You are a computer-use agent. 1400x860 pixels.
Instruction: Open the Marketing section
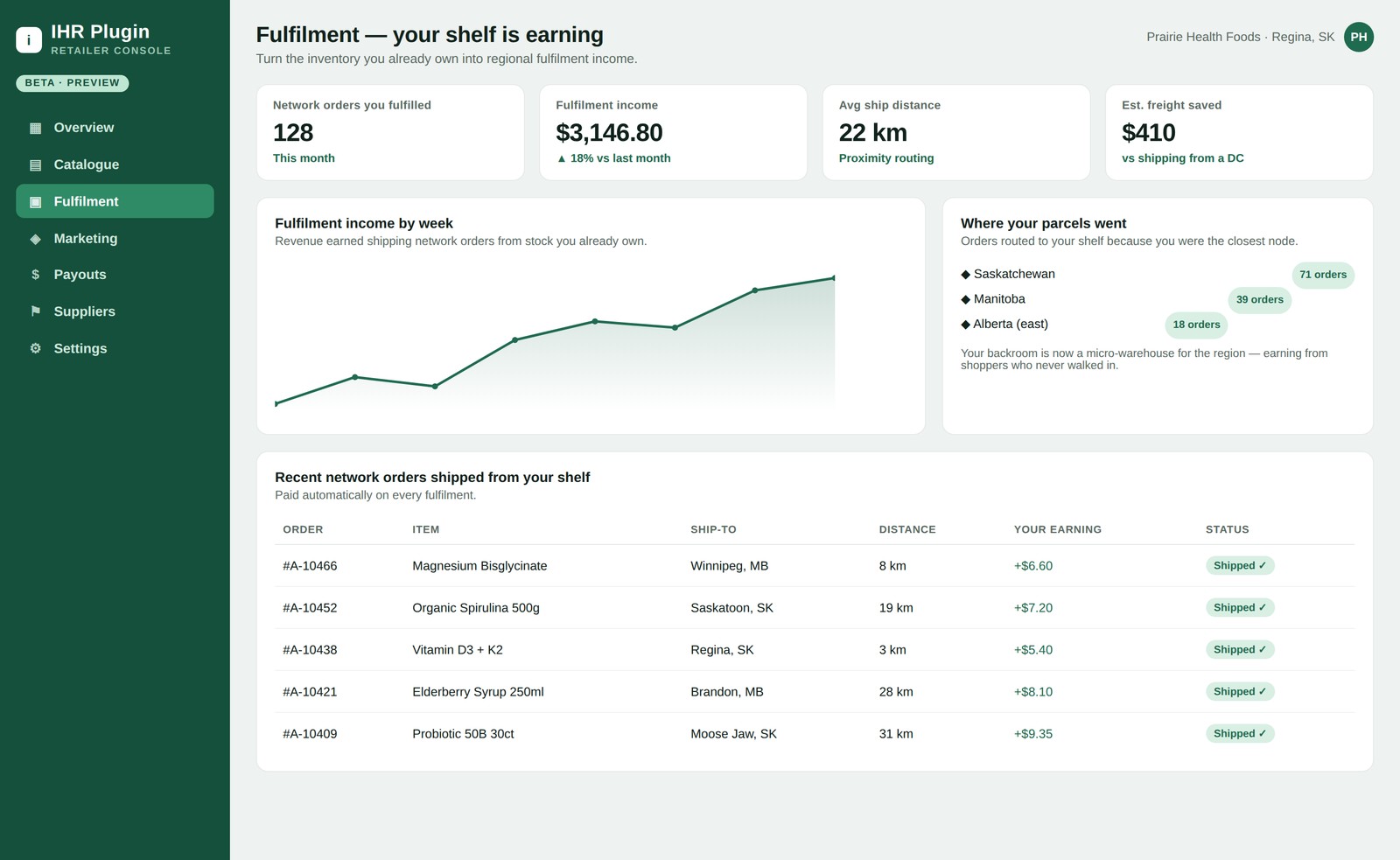point(115,238)
